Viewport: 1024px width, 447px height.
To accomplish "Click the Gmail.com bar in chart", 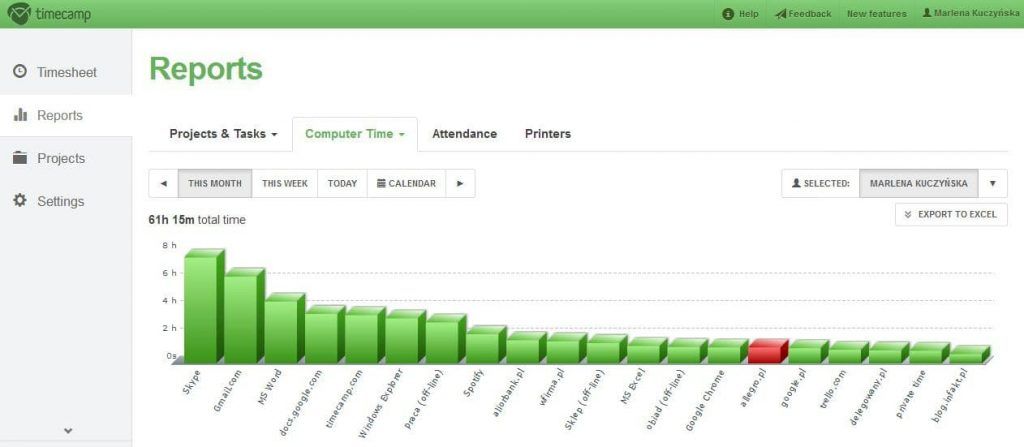I will coord(244,315).
